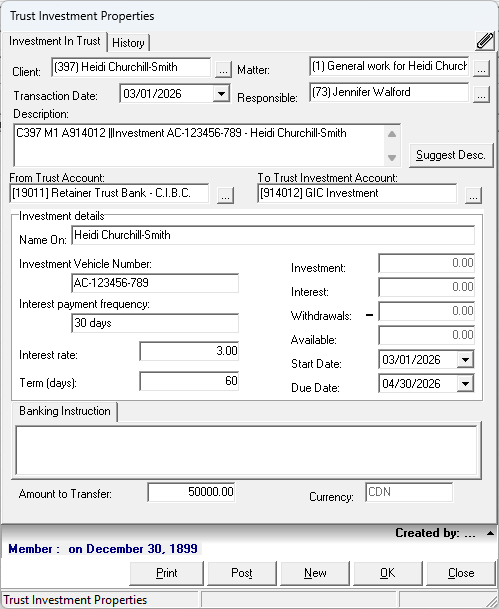Click the From Trust Account field
499x609 pixels.
tap(109, 193)
